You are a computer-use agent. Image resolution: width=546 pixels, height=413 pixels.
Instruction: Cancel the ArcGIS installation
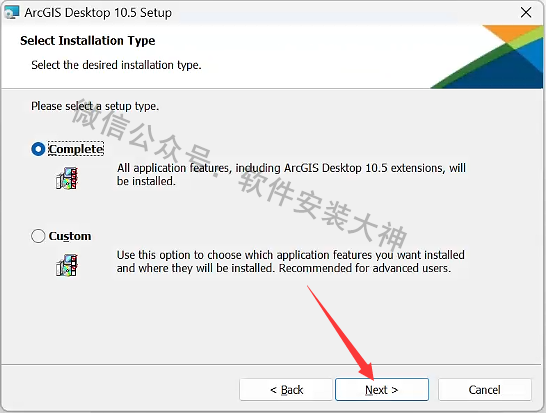pyautogui.click(x=485, y=390)
